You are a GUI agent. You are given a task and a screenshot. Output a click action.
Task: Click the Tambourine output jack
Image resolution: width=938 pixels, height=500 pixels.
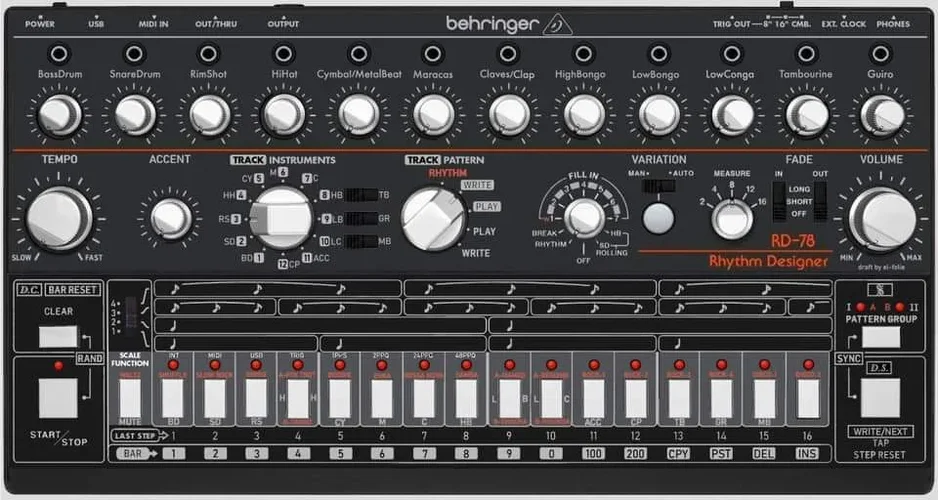(806, 54)
